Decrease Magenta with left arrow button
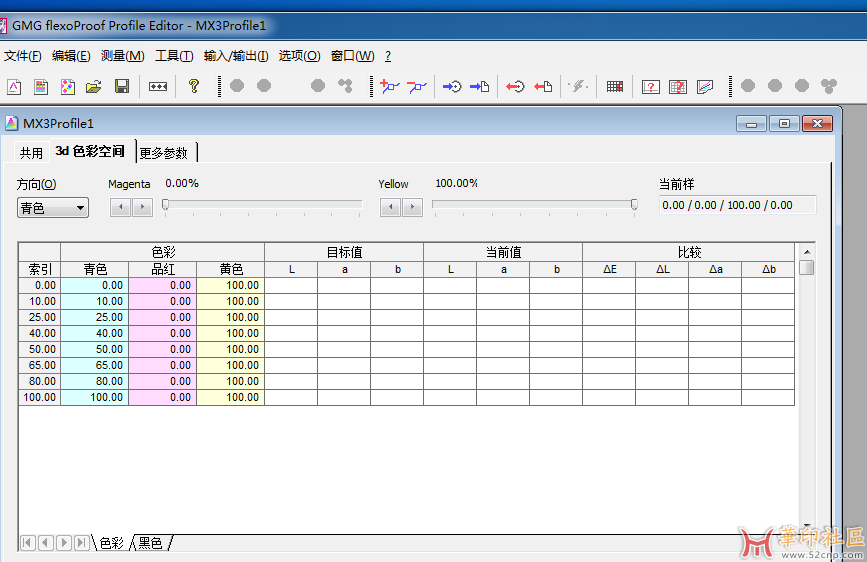 click(x=121, y=207)
